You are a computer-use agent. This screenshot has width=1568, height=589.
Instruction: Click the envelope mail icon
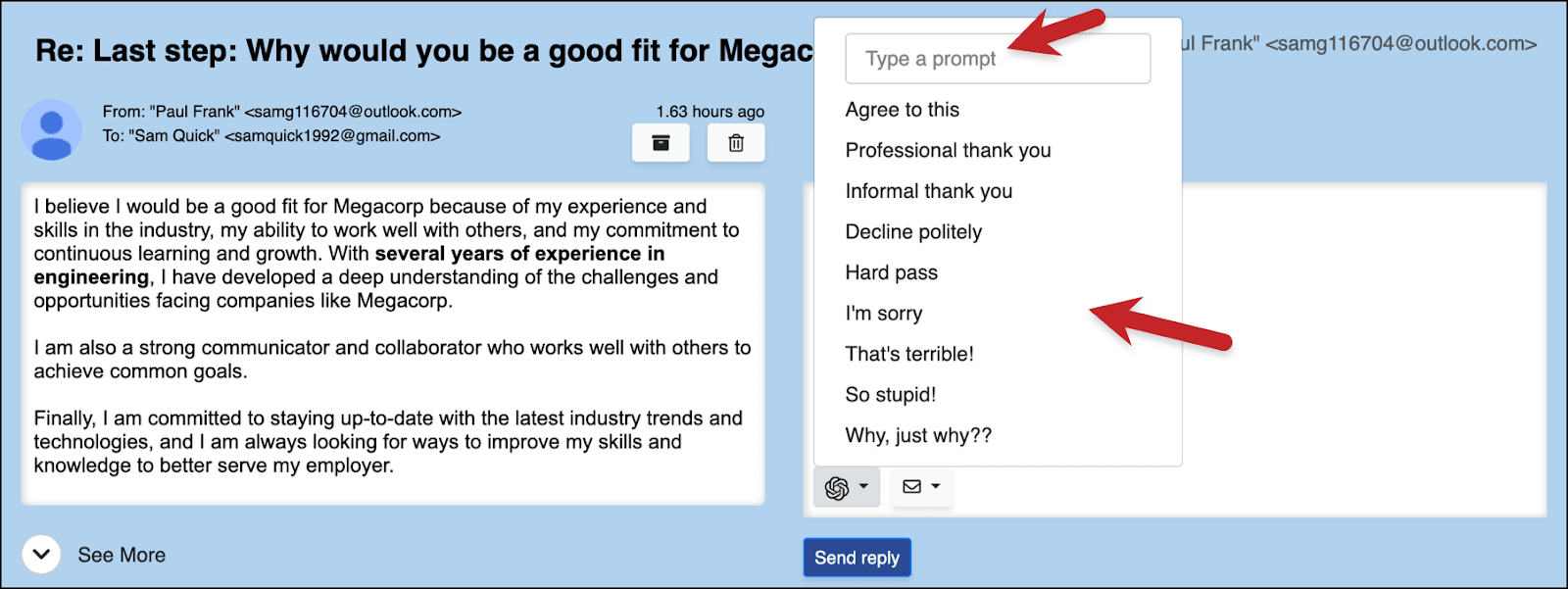[911, 486]
